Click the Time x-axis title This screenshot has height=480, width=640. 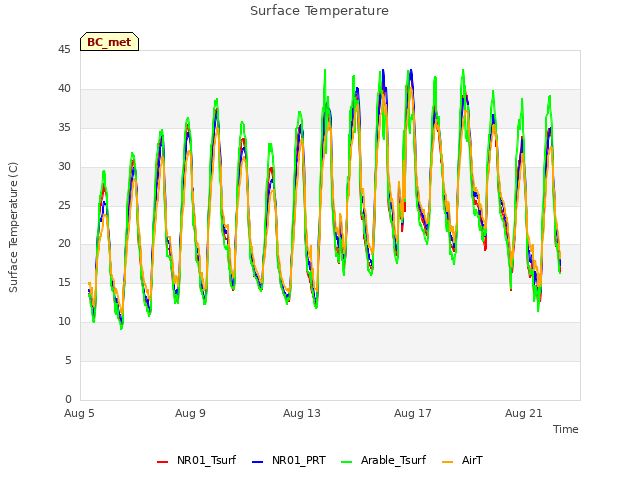566,429
